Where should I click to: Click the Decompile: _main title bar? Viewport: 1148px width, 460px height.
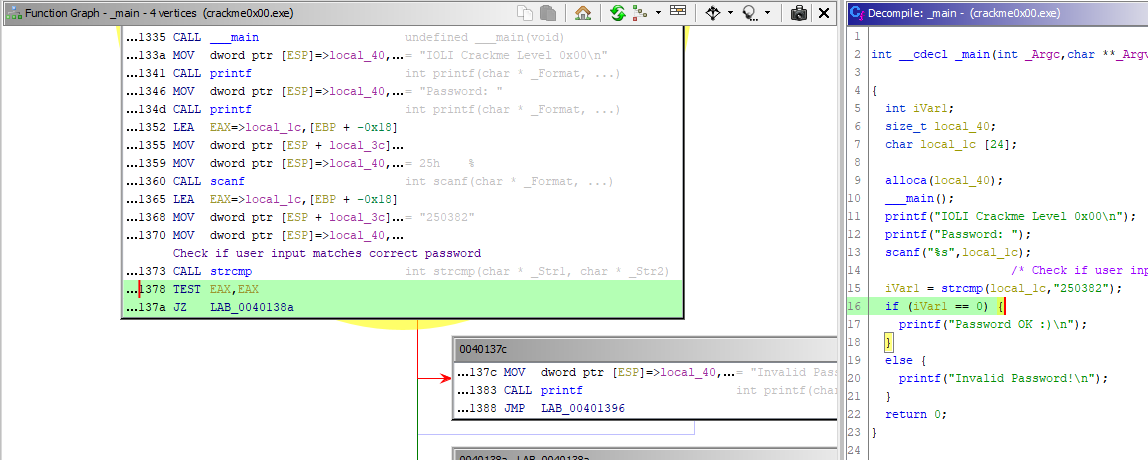[996, 12]
